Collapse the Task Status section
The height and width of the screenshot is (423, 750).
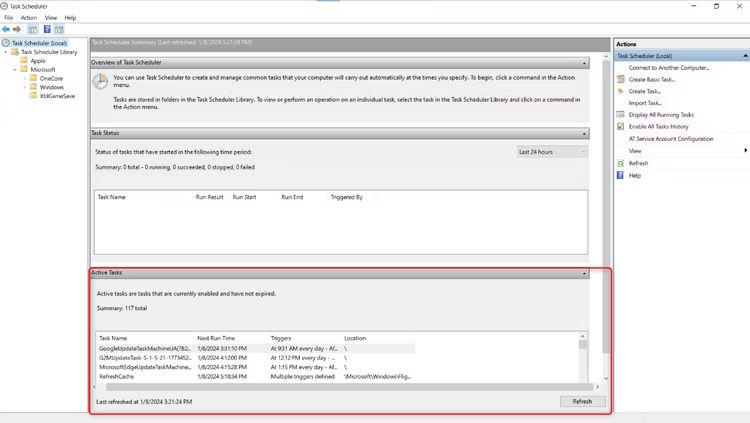[584, 134]
